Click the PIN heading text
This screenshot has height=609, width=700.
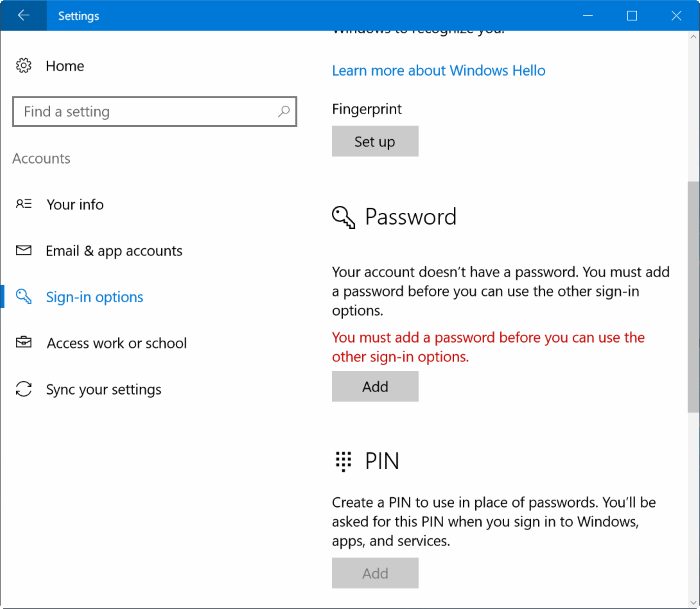(382, 461)
